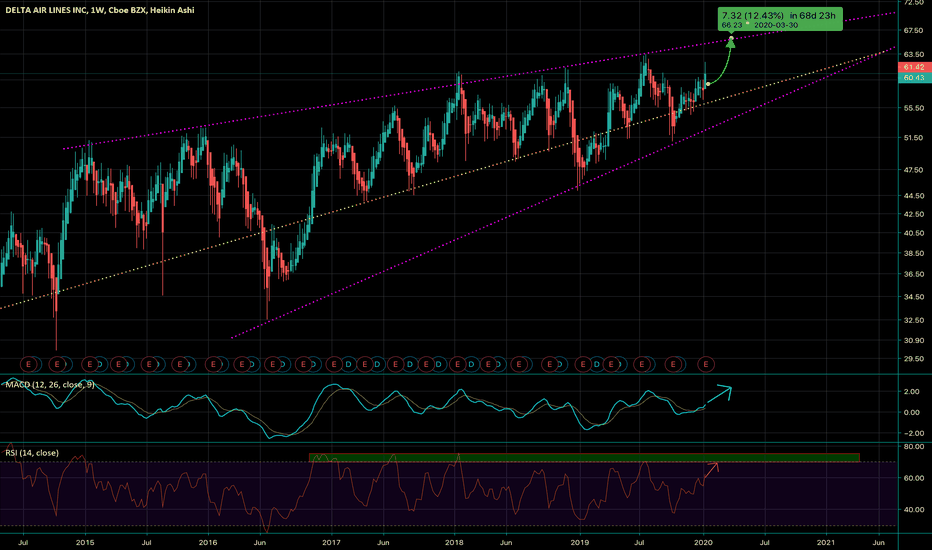Click the 42.50 price axis label
This screenshot has height=550, width=932.
pyautogui.click(x=914, y=214)
